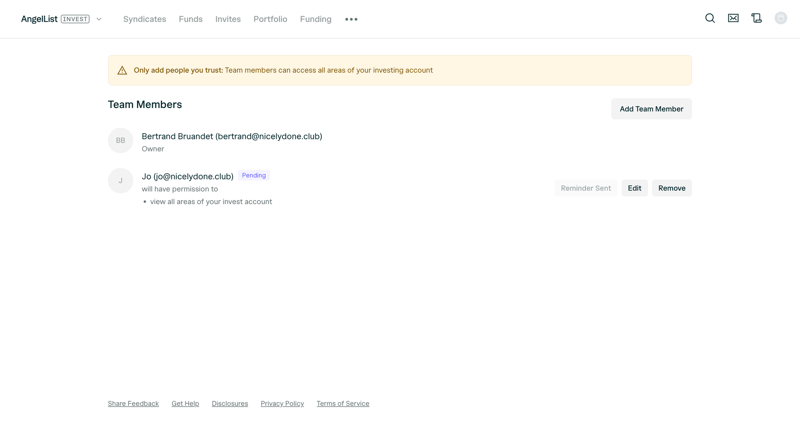Edit Jo's permissions
The height and width of the screenshot is (442, 800).
click(x=634, y=188)
